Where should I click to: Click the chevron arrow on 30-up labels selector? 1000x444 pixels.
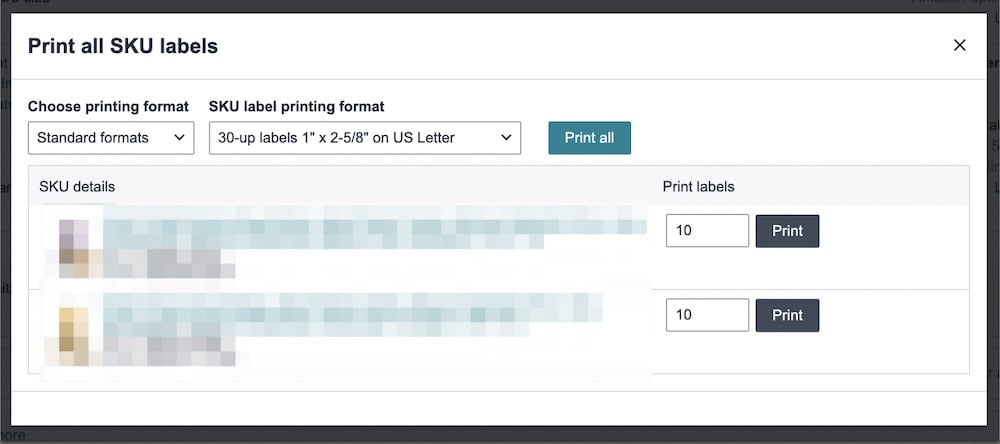[x=506, y=138]
